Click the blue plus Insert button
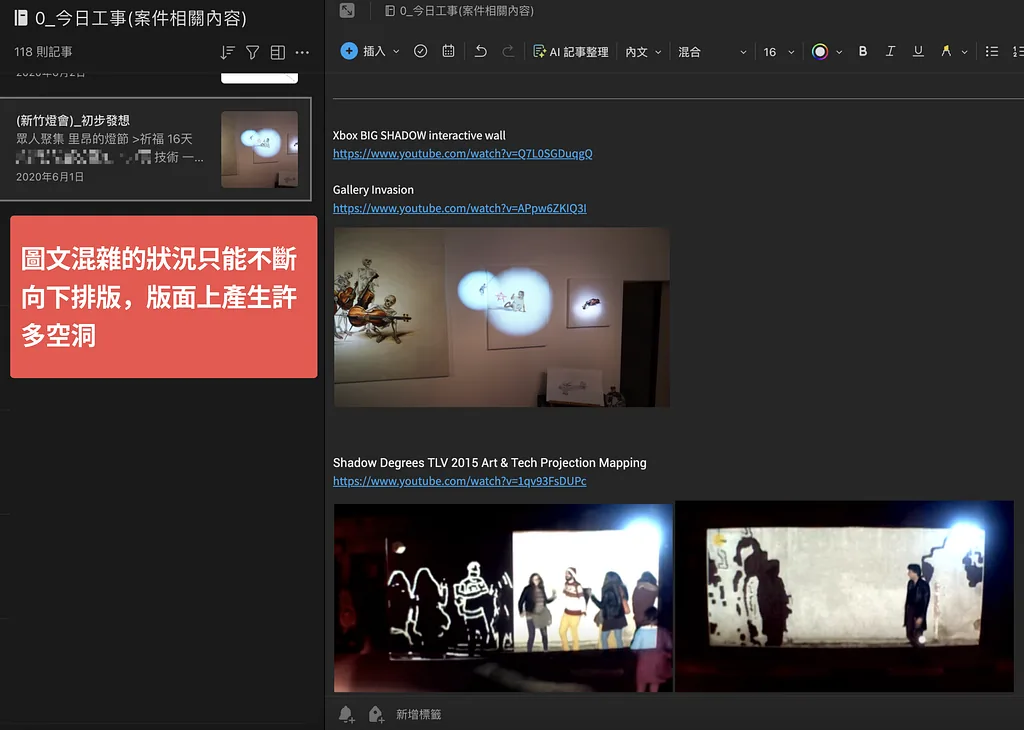The height and width of the screenshot is (730, 1024). 349,51
